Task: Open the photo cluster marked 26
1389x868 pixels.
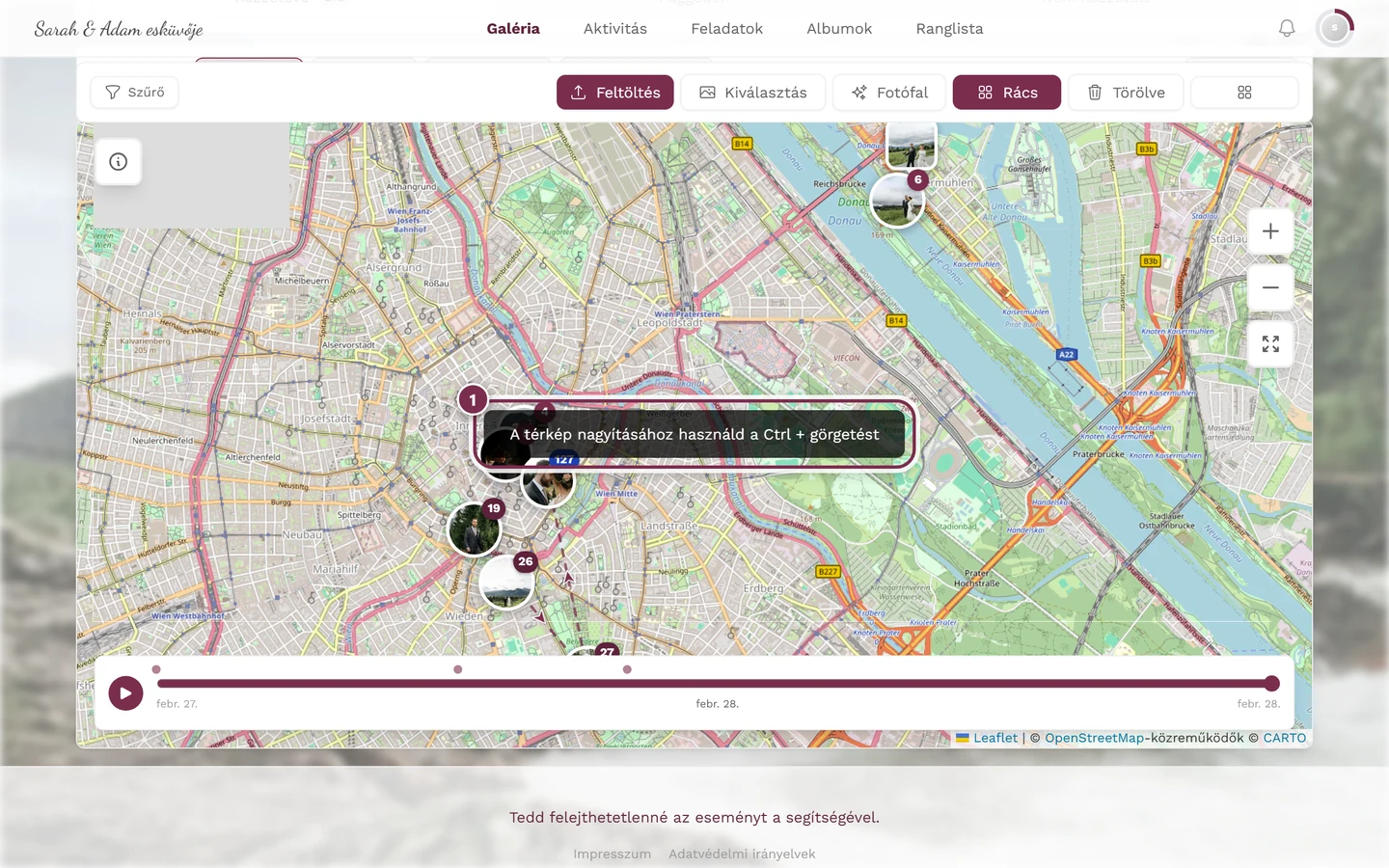Action: coord(506,583)
